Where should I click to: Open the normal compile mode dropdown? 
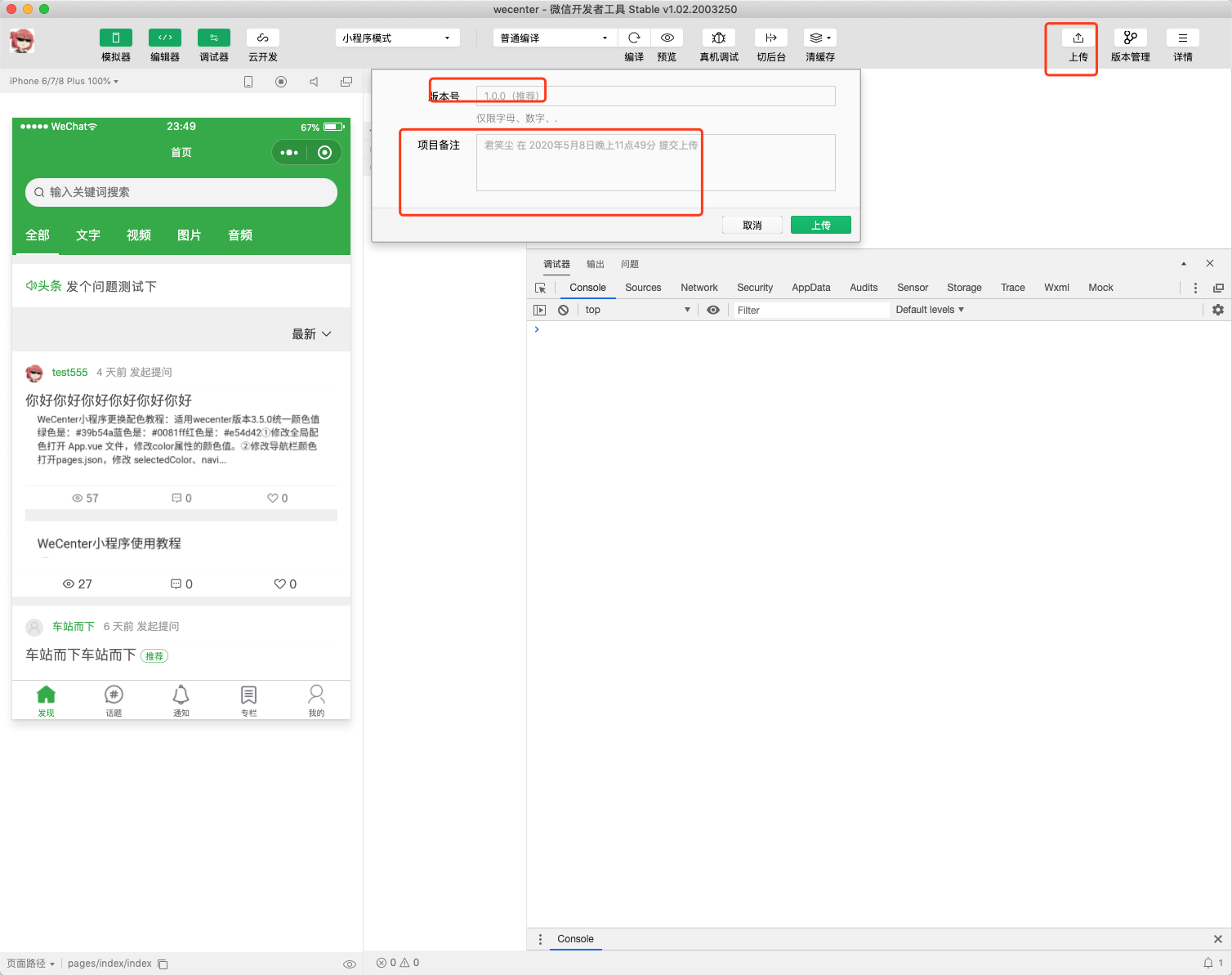pos(555,38)
